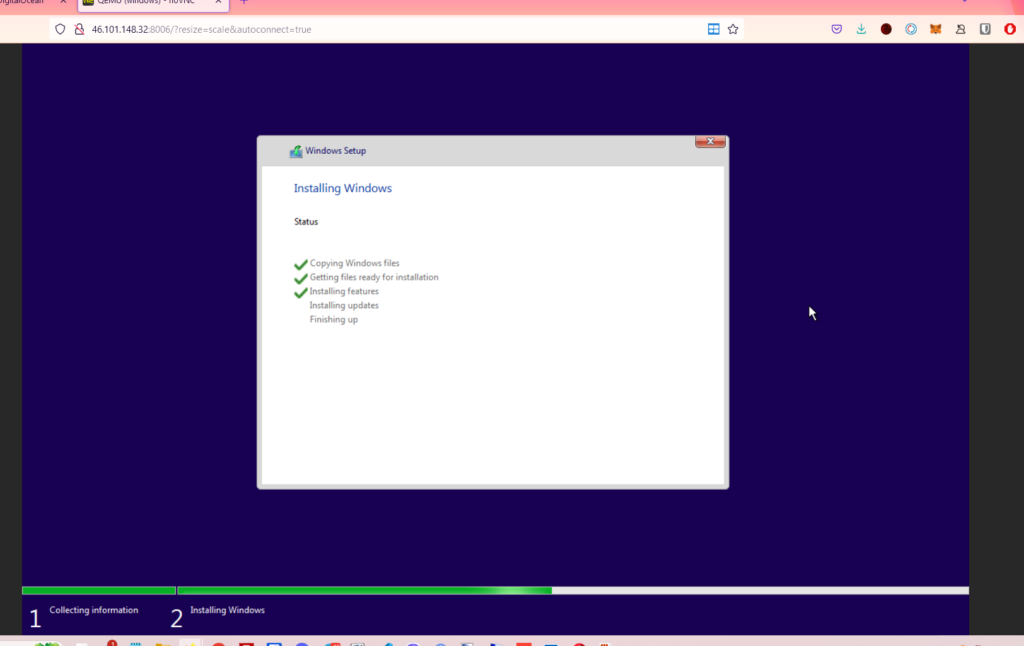This screenshot has height=646, width=1024.
Task: Close the Windows Setup dialog
Action: tap(710, 142)
